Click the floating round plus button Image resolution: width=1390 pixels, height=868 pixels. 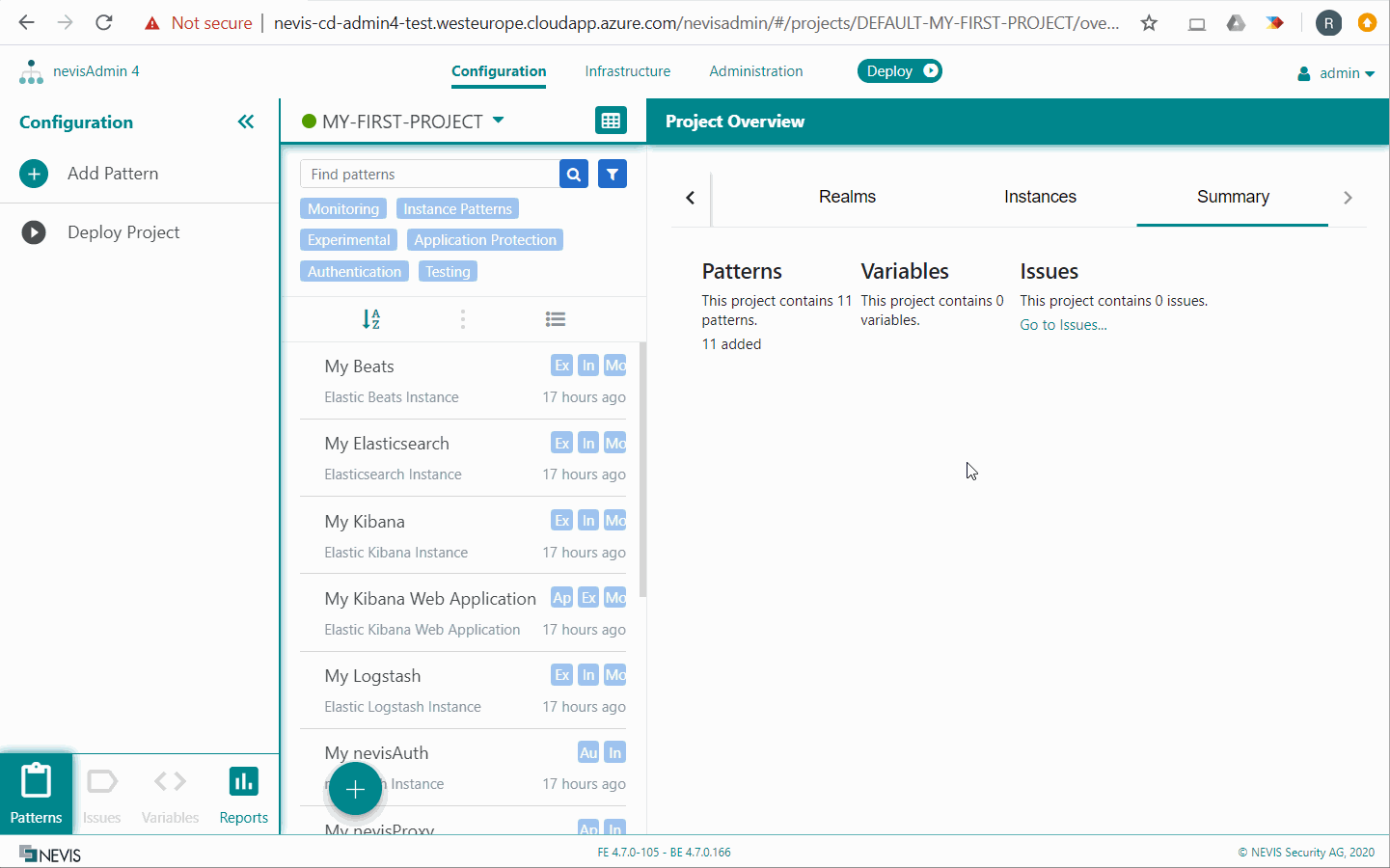click(x=355, y=789)
